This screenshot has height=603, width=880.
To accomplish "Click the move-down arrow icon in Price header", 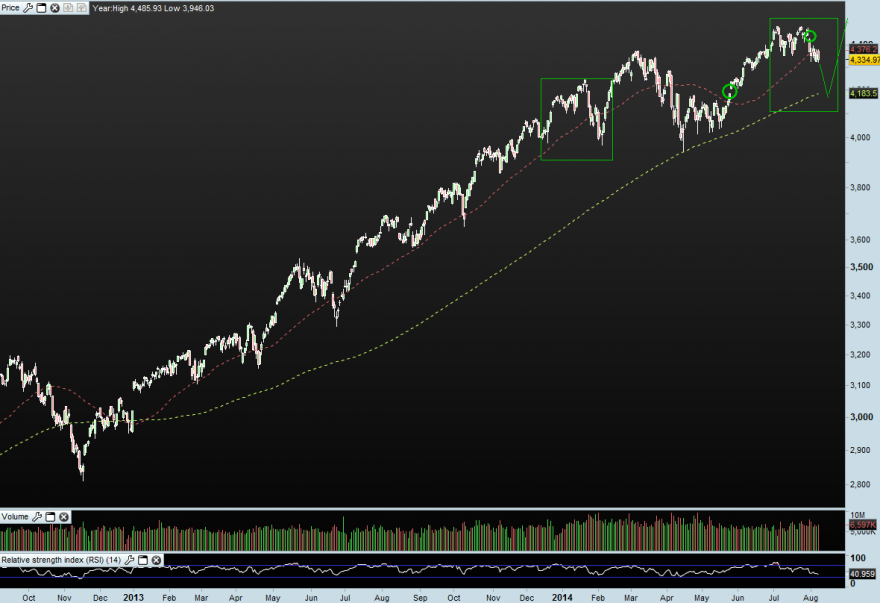I will click(68, 8).
